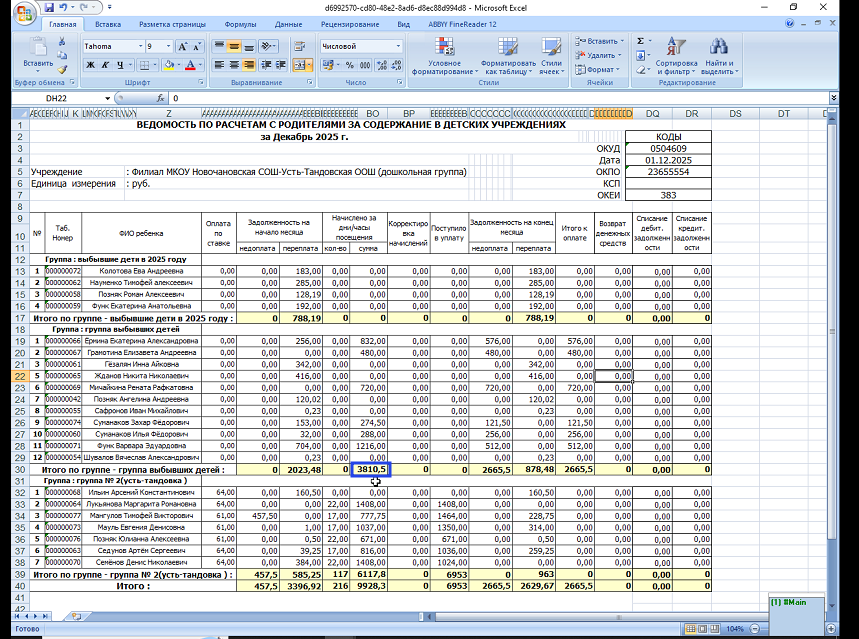This screenshot has width=859, height=639.
Task: Open the Разметка страницы tab
Action: 173,23
